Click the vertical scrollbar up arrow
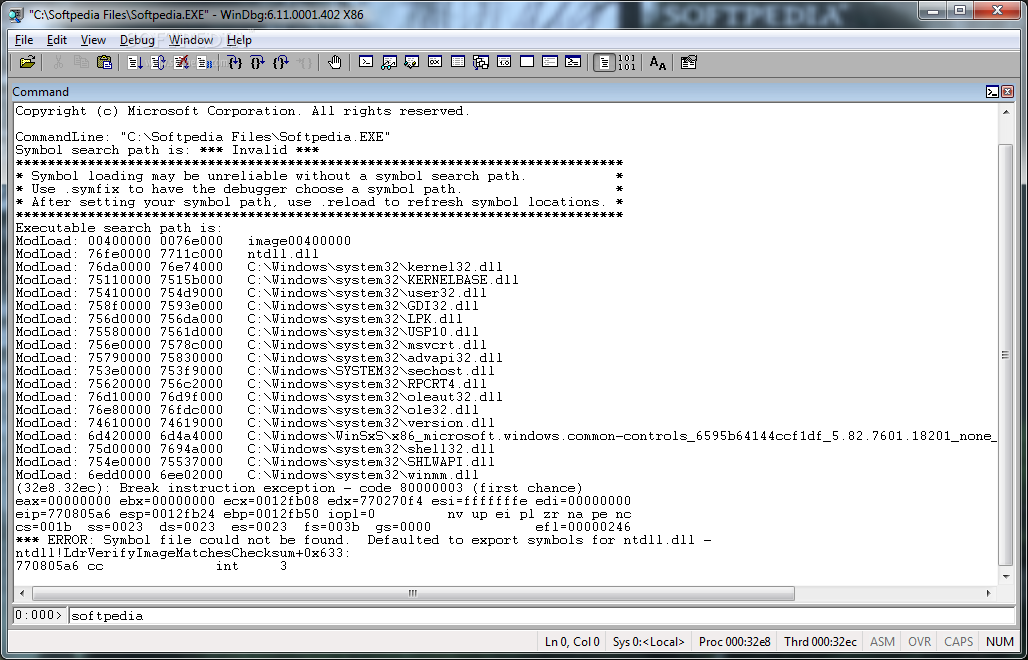 point(1006,112)
